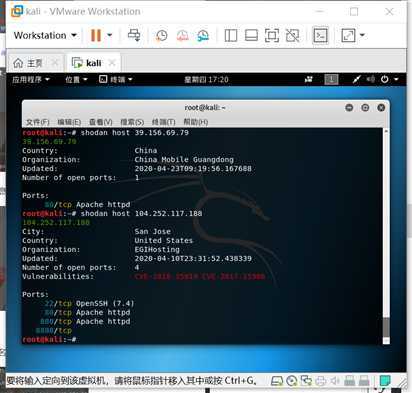Pause the kali virtual machine
Screen dimensions: 412x393
pos(96,35)
